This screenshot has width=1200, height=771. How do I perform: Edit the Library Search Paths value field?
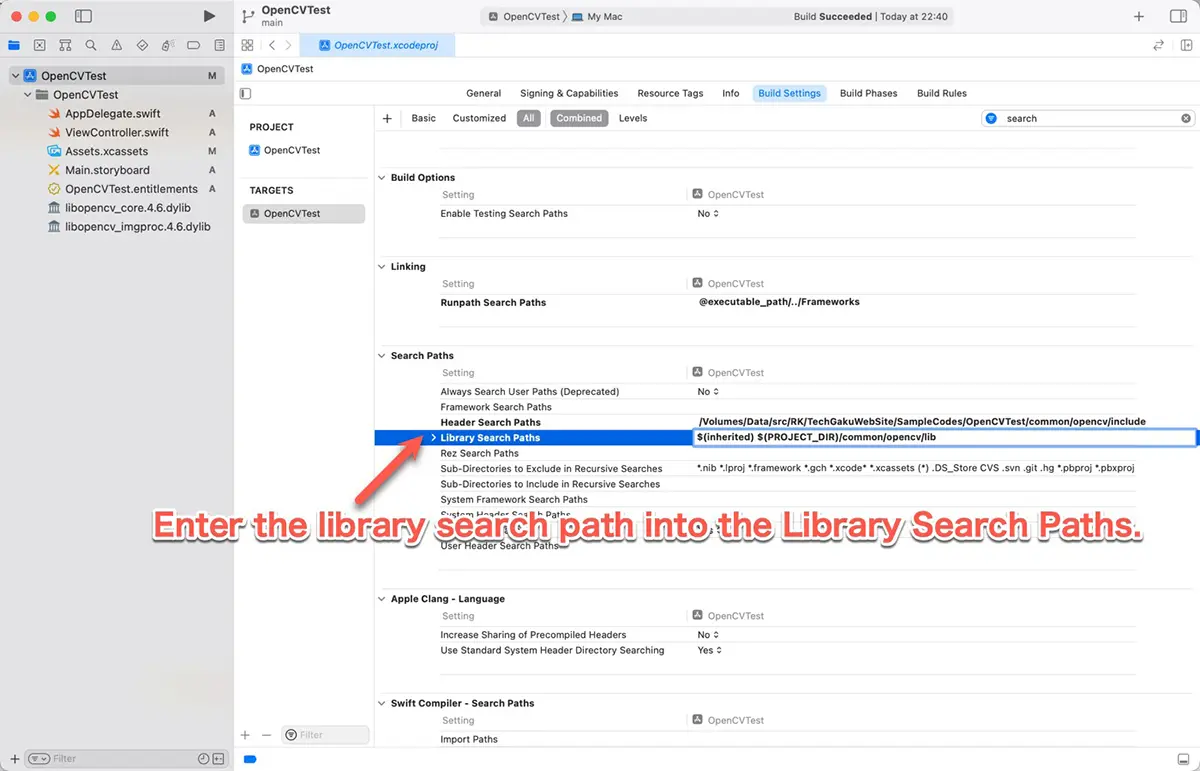944,438
